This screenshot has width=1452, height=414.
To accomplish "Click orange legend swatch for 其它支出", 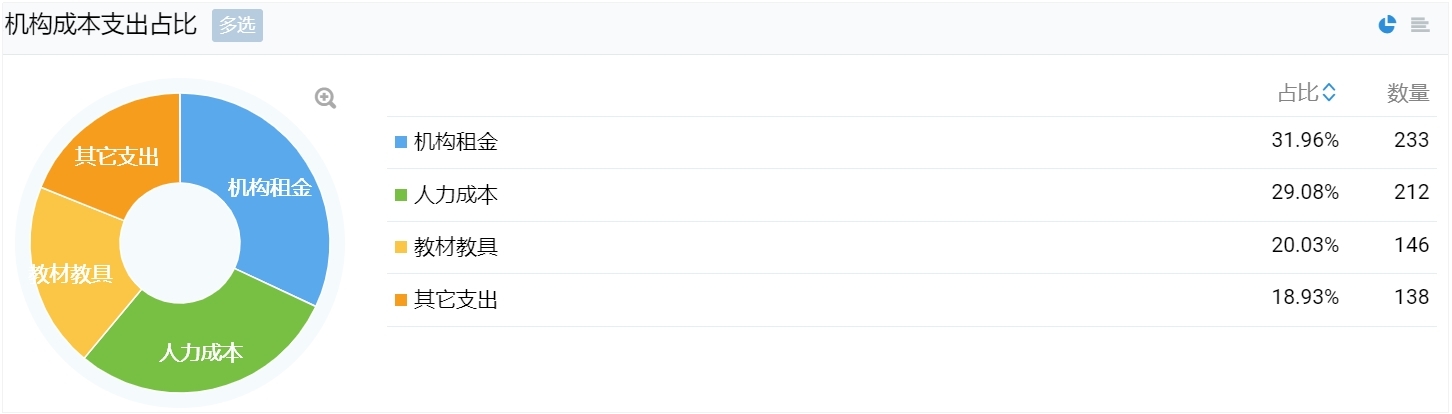I will tap(401, 300).
